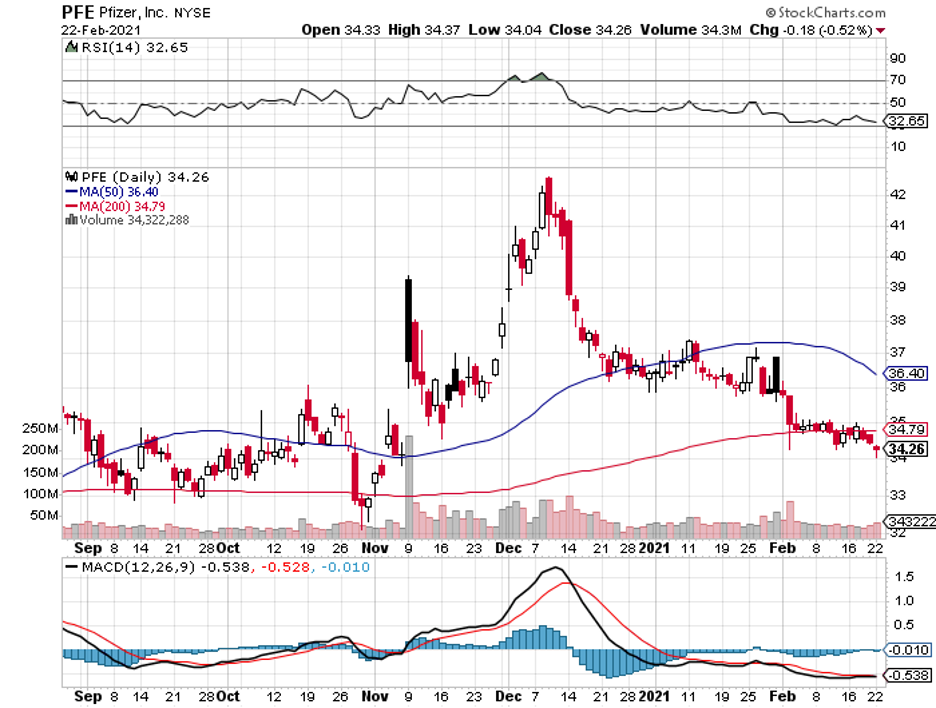Click the red down-arrow next to change

pos(880,30)
